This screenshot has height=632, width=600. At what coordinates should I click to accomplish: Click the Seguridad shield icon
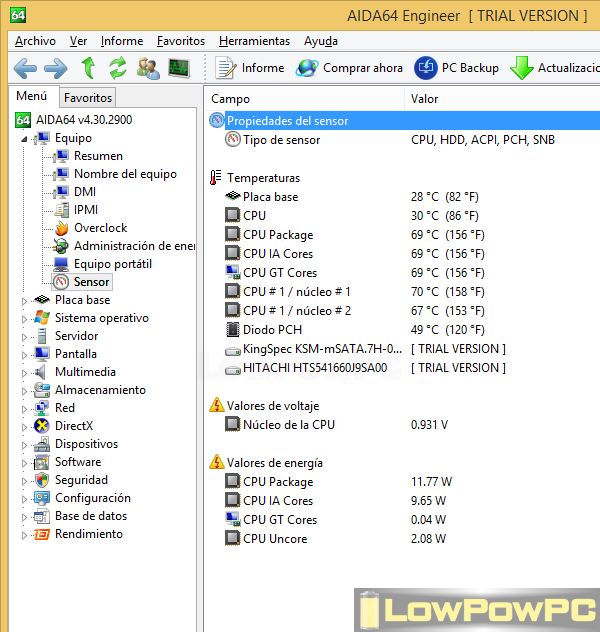[42, 480]
